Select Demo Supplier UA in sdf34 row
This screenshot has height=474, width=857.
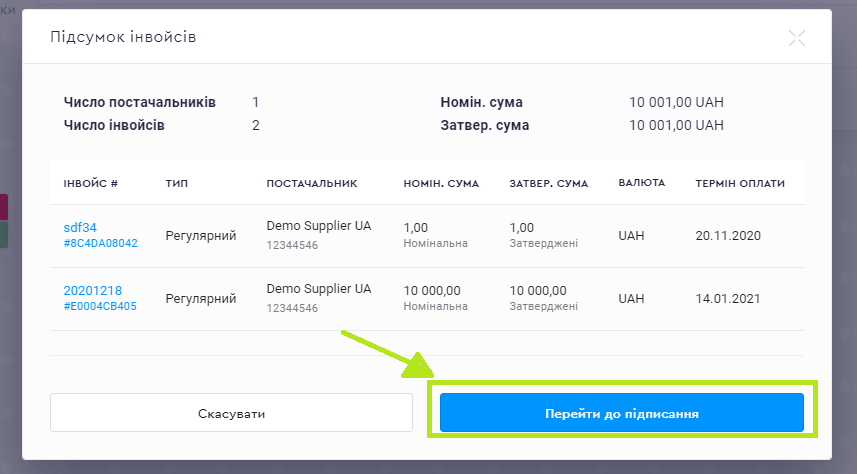pyautogui.click(x=318, y=226)
